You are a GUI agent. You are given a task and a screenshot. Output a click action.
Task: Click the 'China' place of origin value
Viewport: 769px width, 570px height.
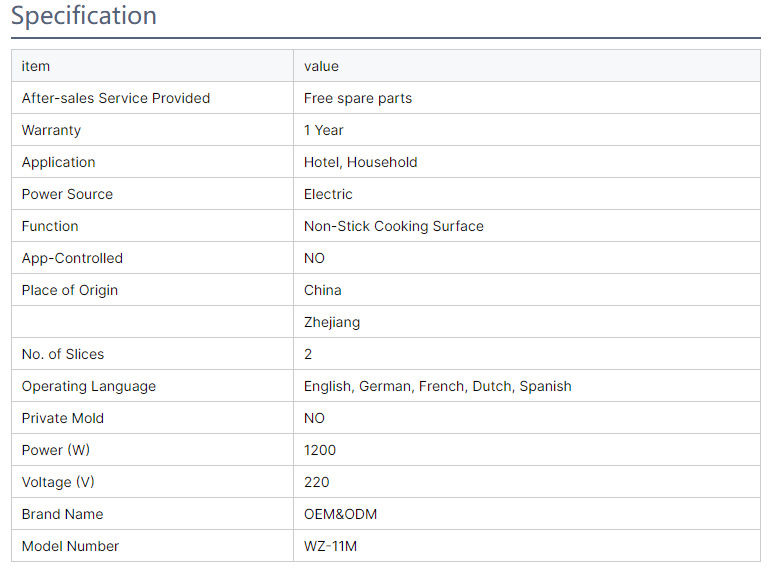322,290
